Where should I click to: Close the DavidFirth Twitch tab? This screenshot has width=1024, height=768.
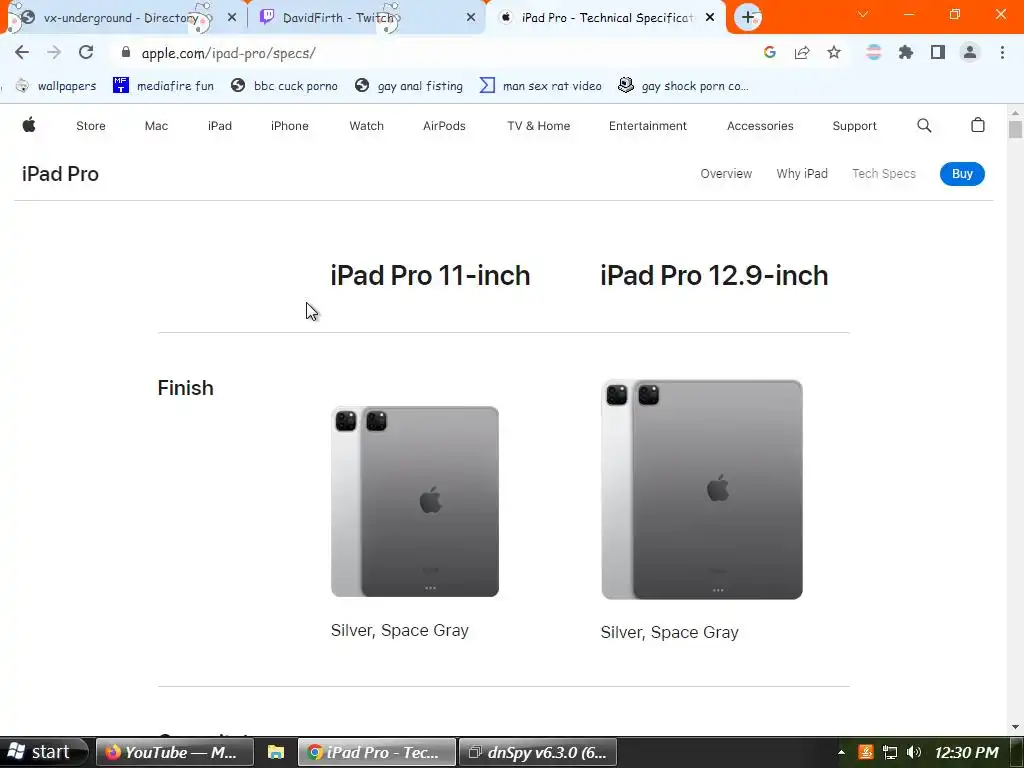[471, 18]
